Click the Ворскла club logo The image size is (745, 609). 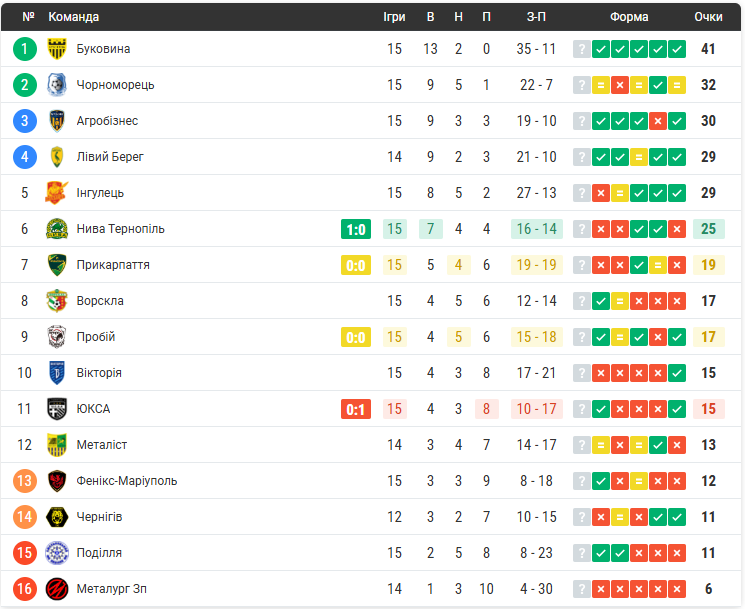(57, 301)
